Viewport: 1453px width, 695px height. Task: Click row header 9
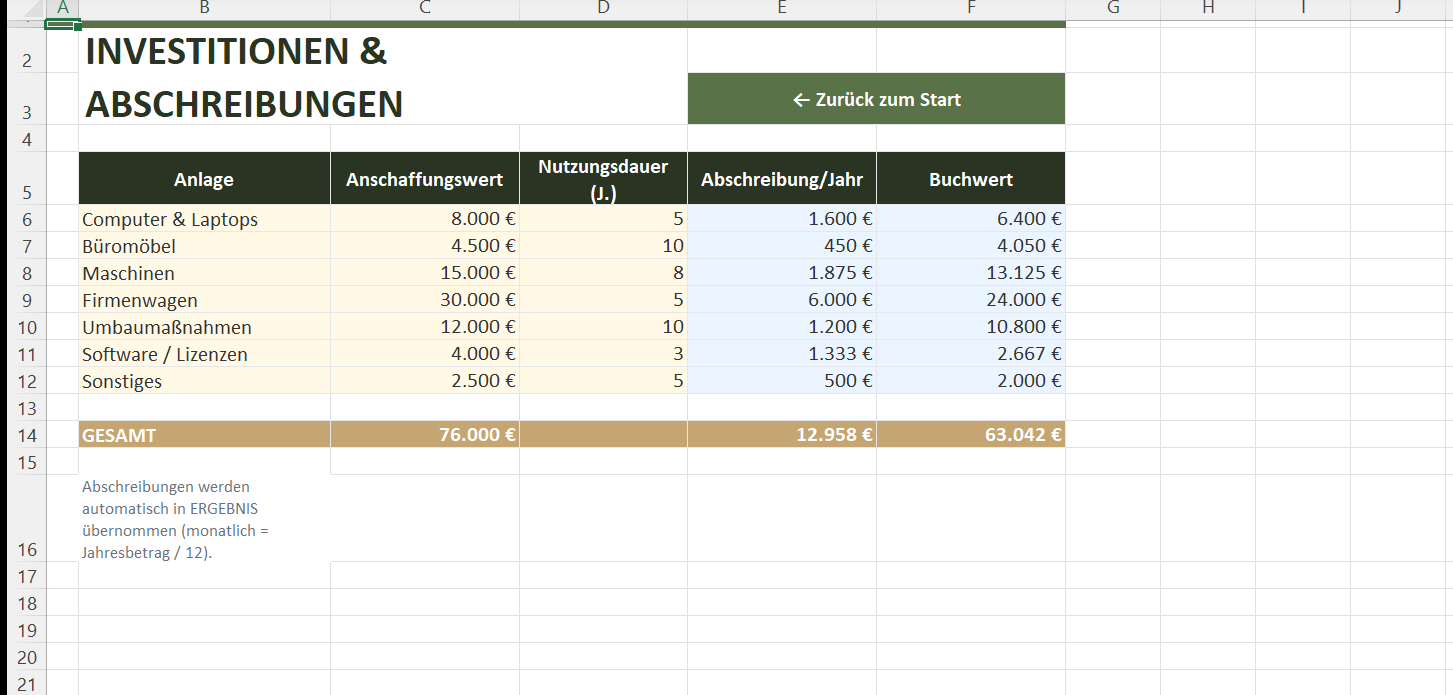pyautogui.click(x=27, y=300)
